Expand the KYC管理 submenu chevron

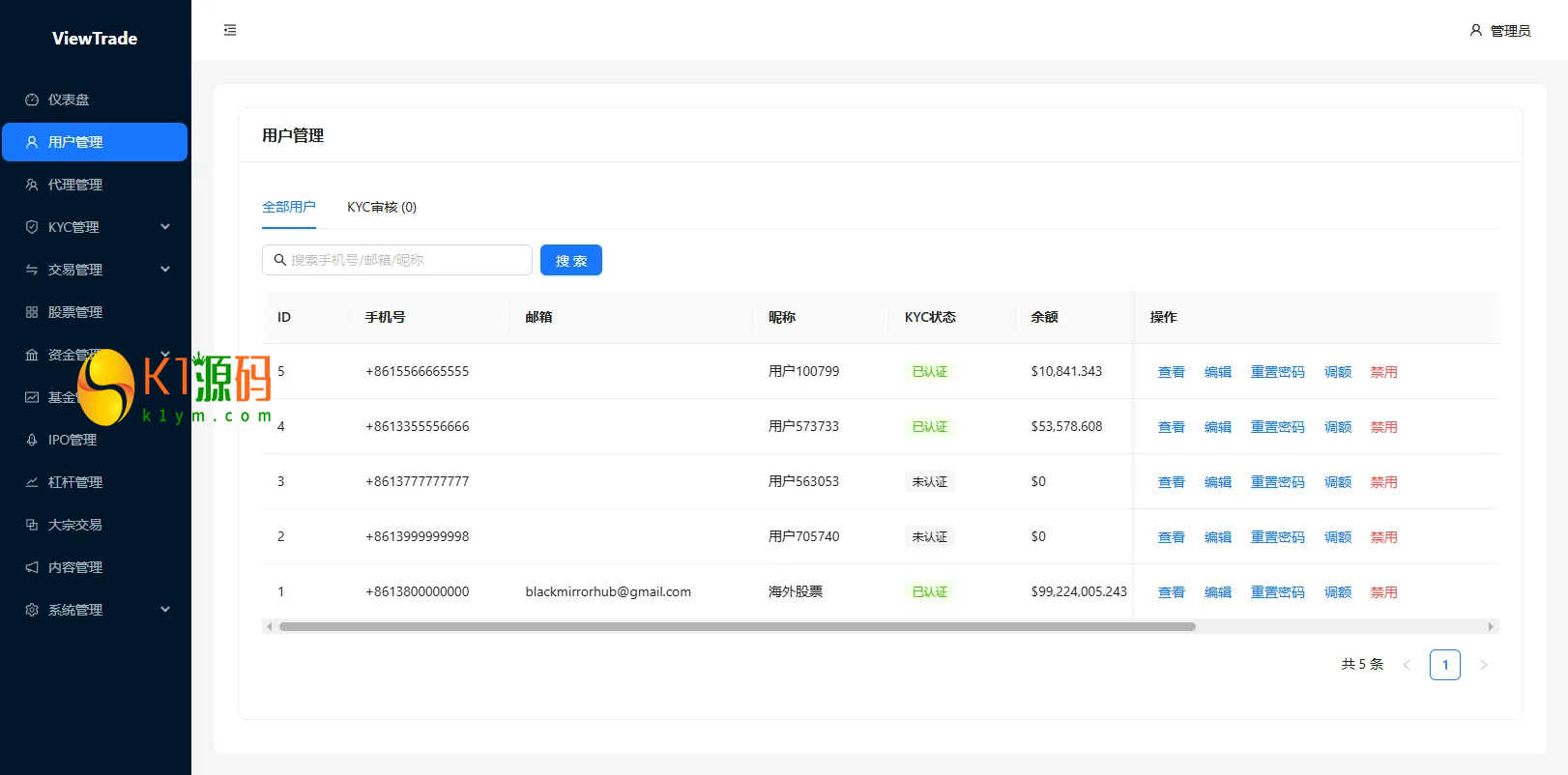pyautogui.click(x=165, y=227)
